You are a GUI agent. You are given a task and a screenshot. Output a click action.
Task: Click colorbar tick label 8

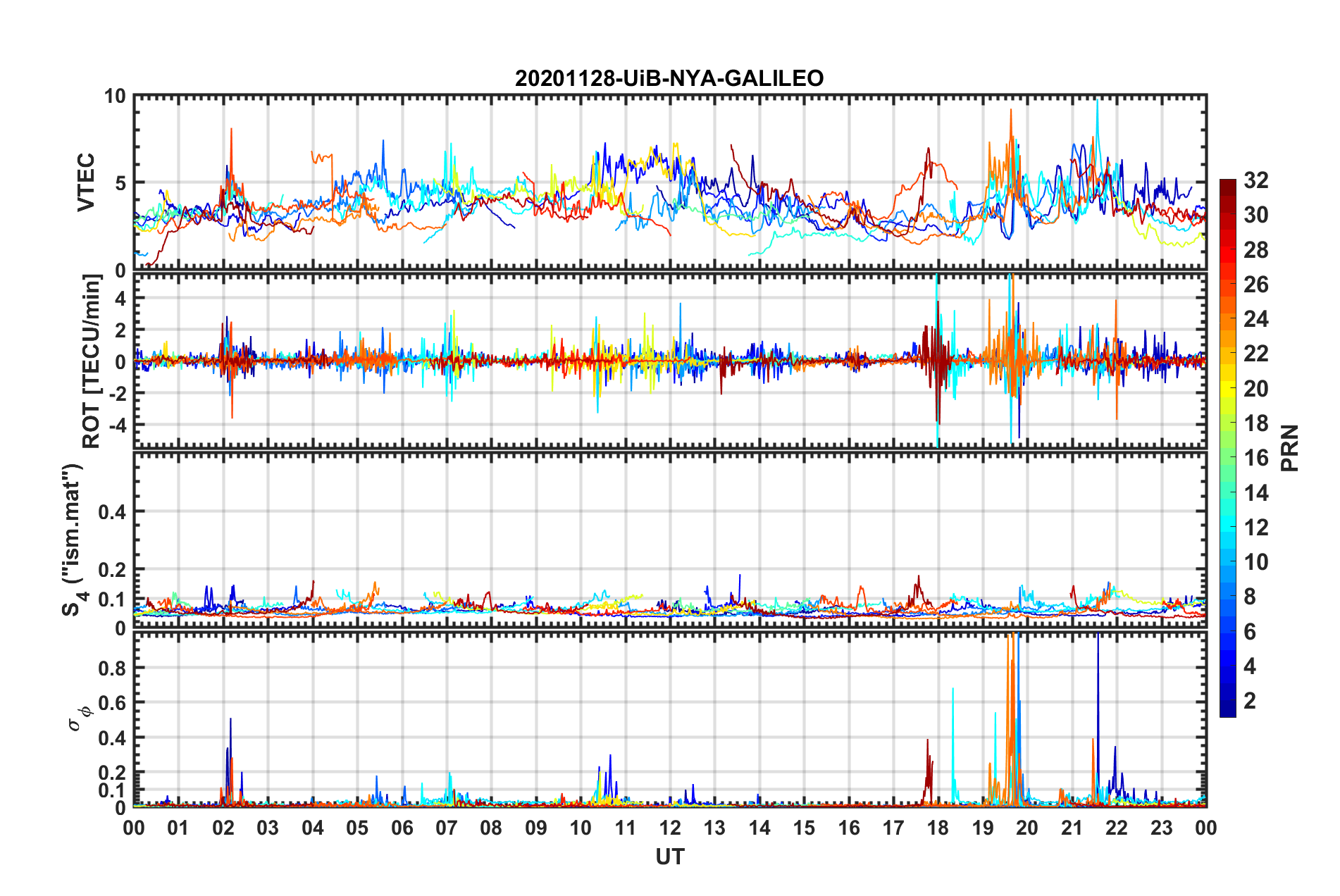(1250, 597)
